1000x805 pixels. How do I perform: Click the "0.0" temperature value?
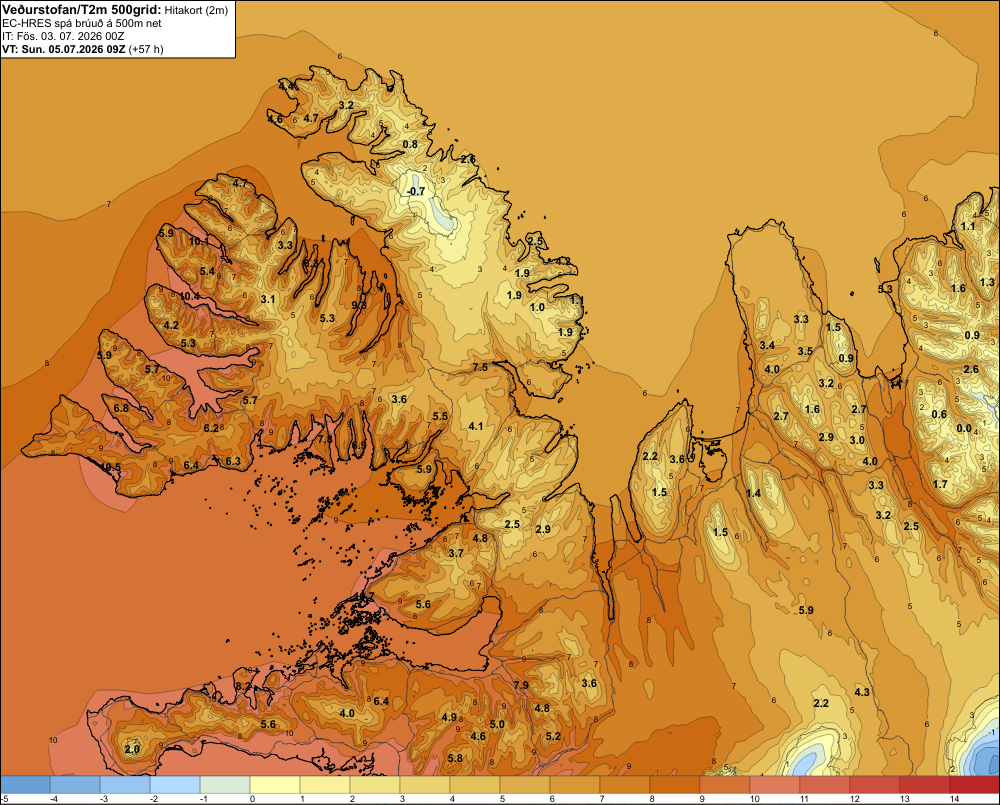pos(964,428)
